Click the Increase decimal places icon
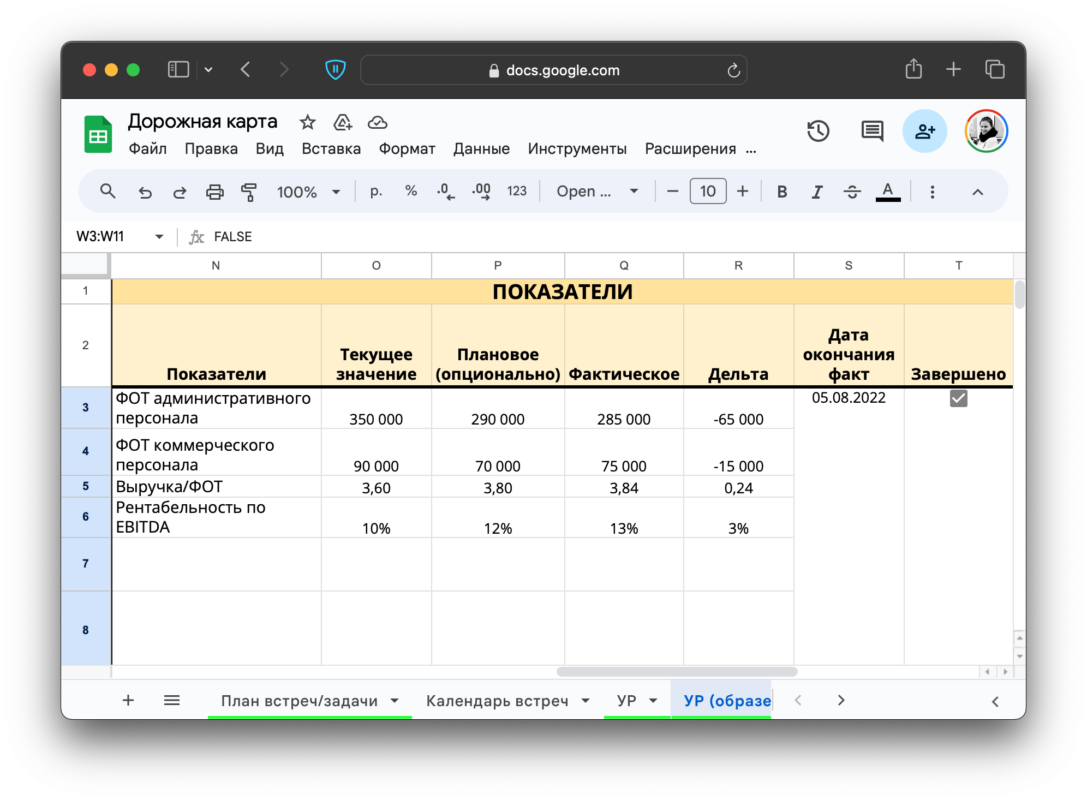Viewport: 1087px width, 800px height. pos(481,190)
